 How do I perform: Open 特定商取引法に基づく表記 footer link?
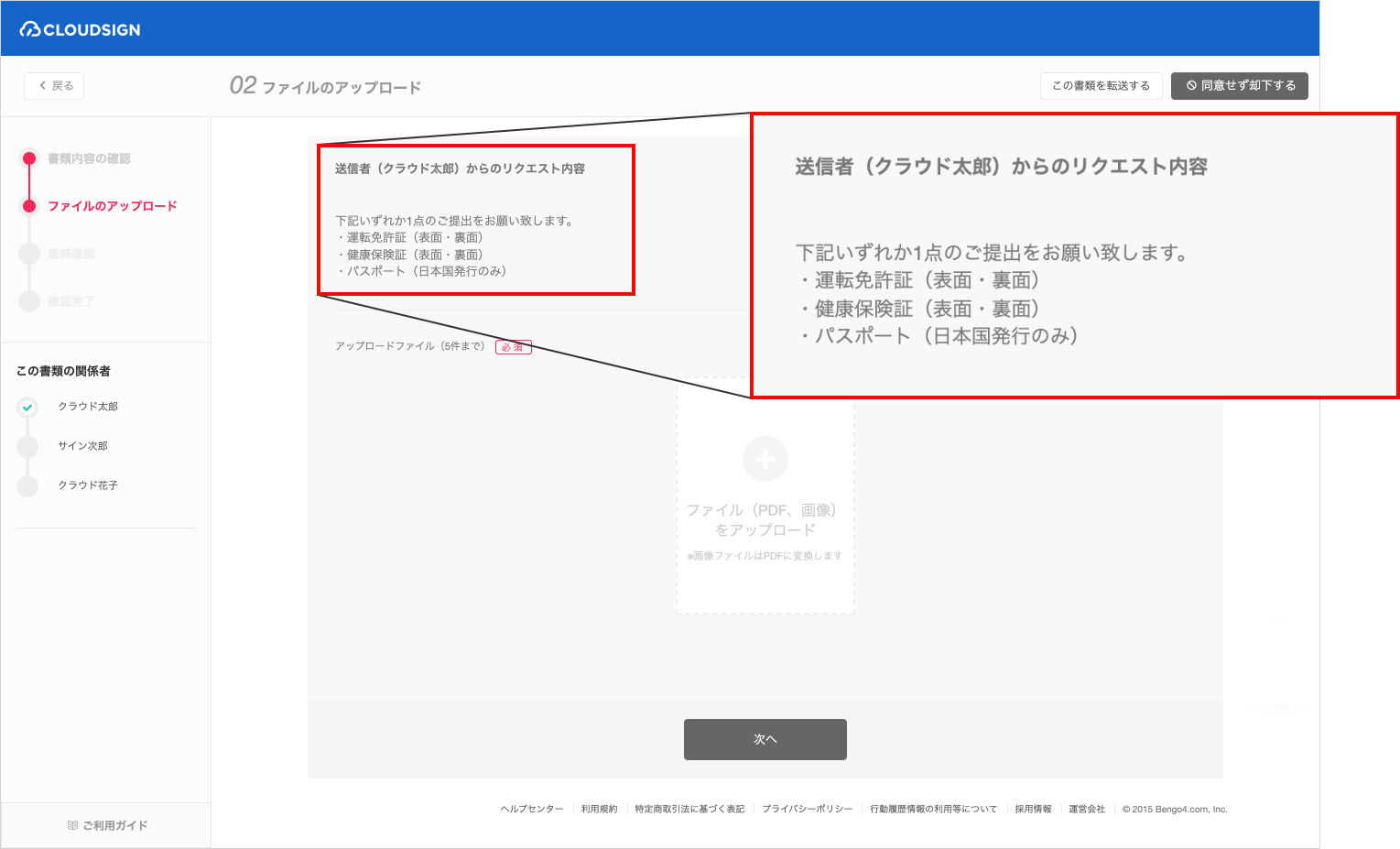tap(689, 810)
